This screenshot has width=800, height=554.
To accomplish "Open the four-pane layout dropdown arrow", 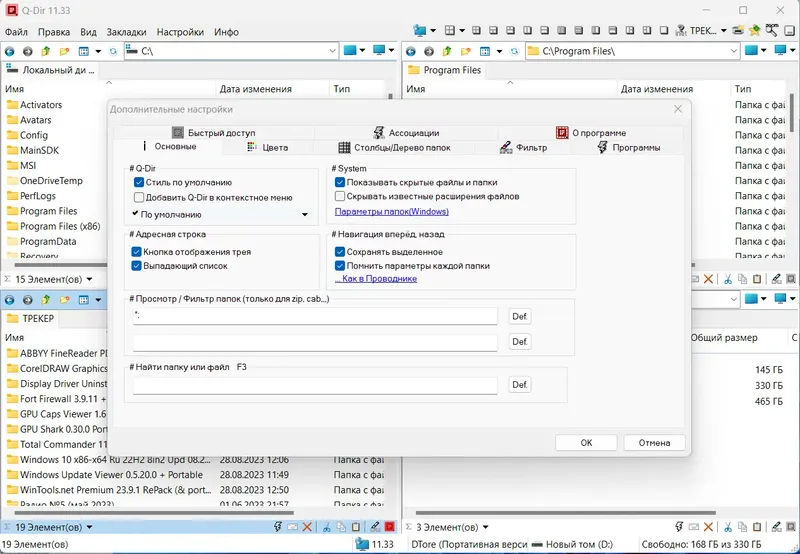I will 462,31.
